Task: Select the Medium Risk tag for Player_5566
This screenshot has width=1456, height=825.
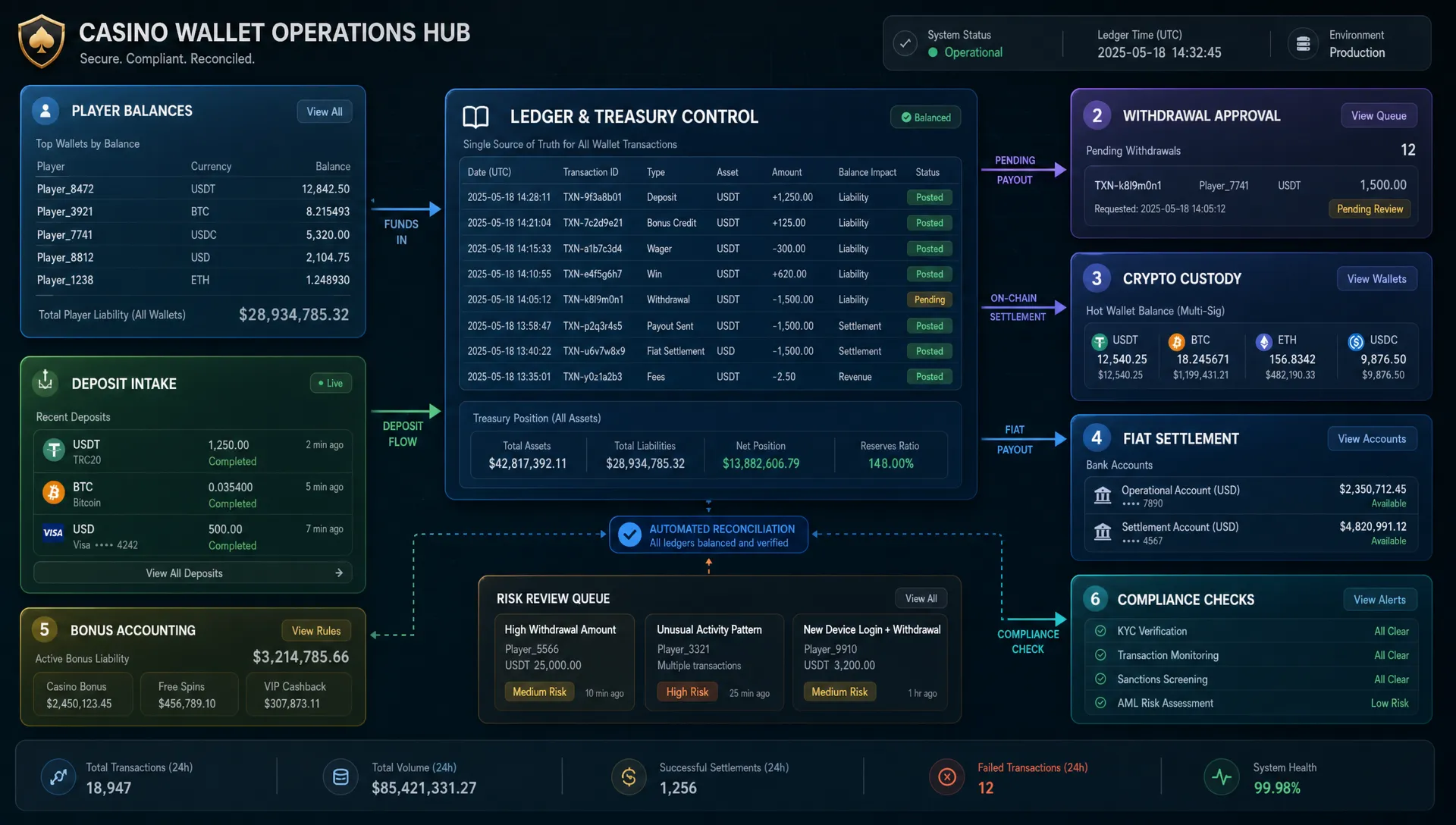Action: (539, 692)
